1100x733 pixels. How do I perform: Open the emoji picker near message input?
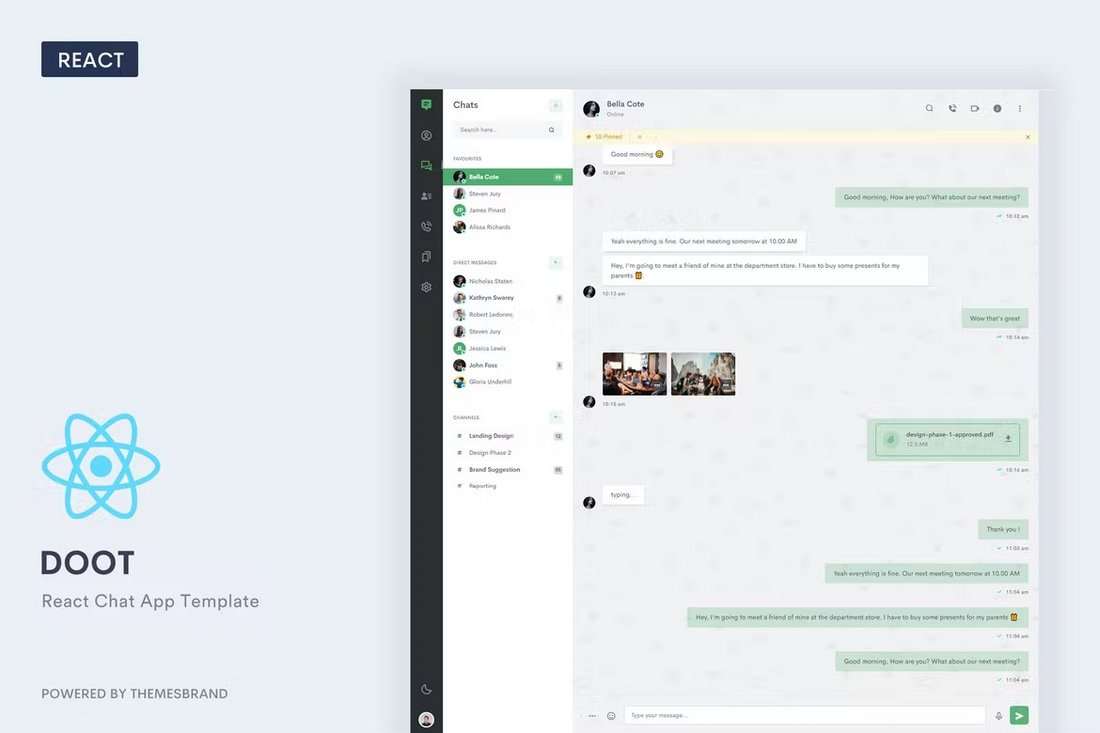611,715
